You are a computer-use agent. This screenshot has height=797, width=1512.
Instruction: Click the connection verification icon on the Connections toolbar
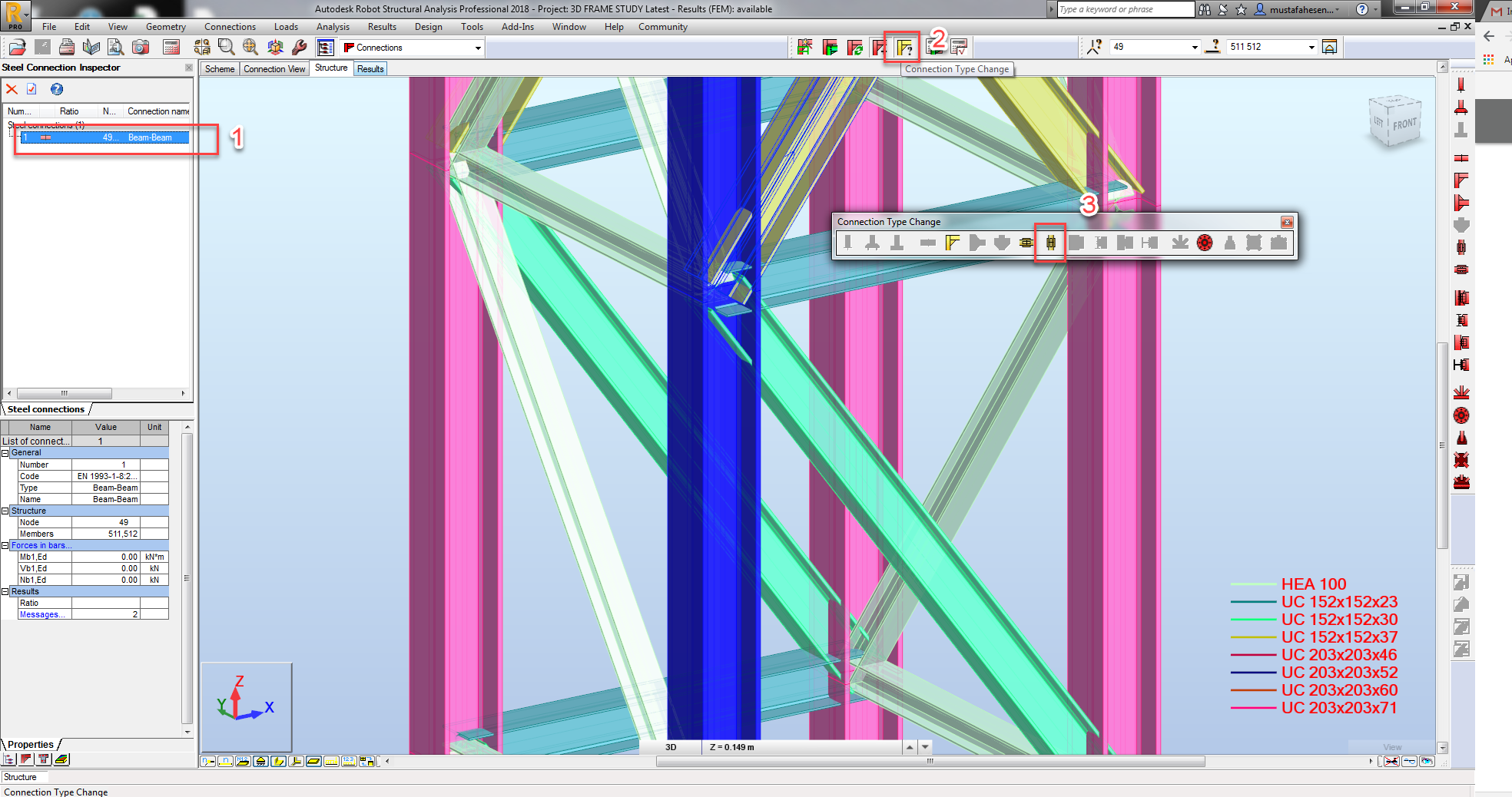coord(958,47)
